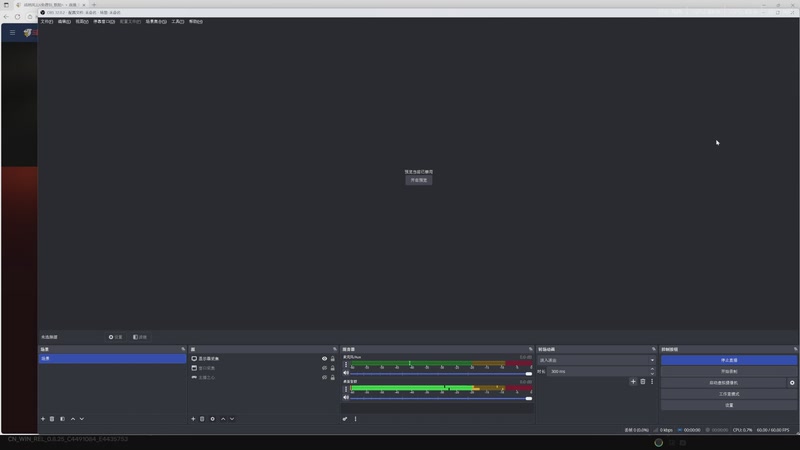Open transition properties three-dot menu
Screen dimensions: 800x450
click(652, 382)
